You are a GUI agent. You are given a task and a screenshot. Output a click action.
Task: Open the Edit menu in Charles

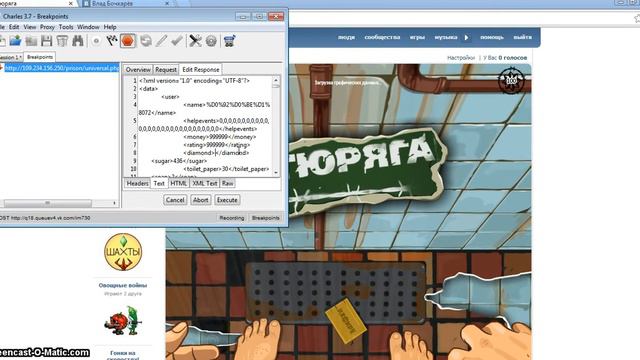click(14, 27)
